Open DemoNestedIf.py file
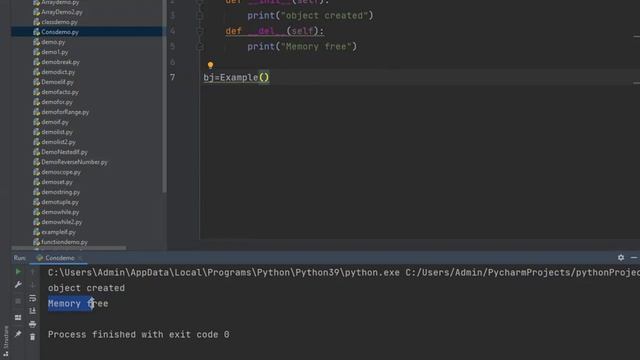Viewport: 640px width, 360px height. (x=64, y=152)
